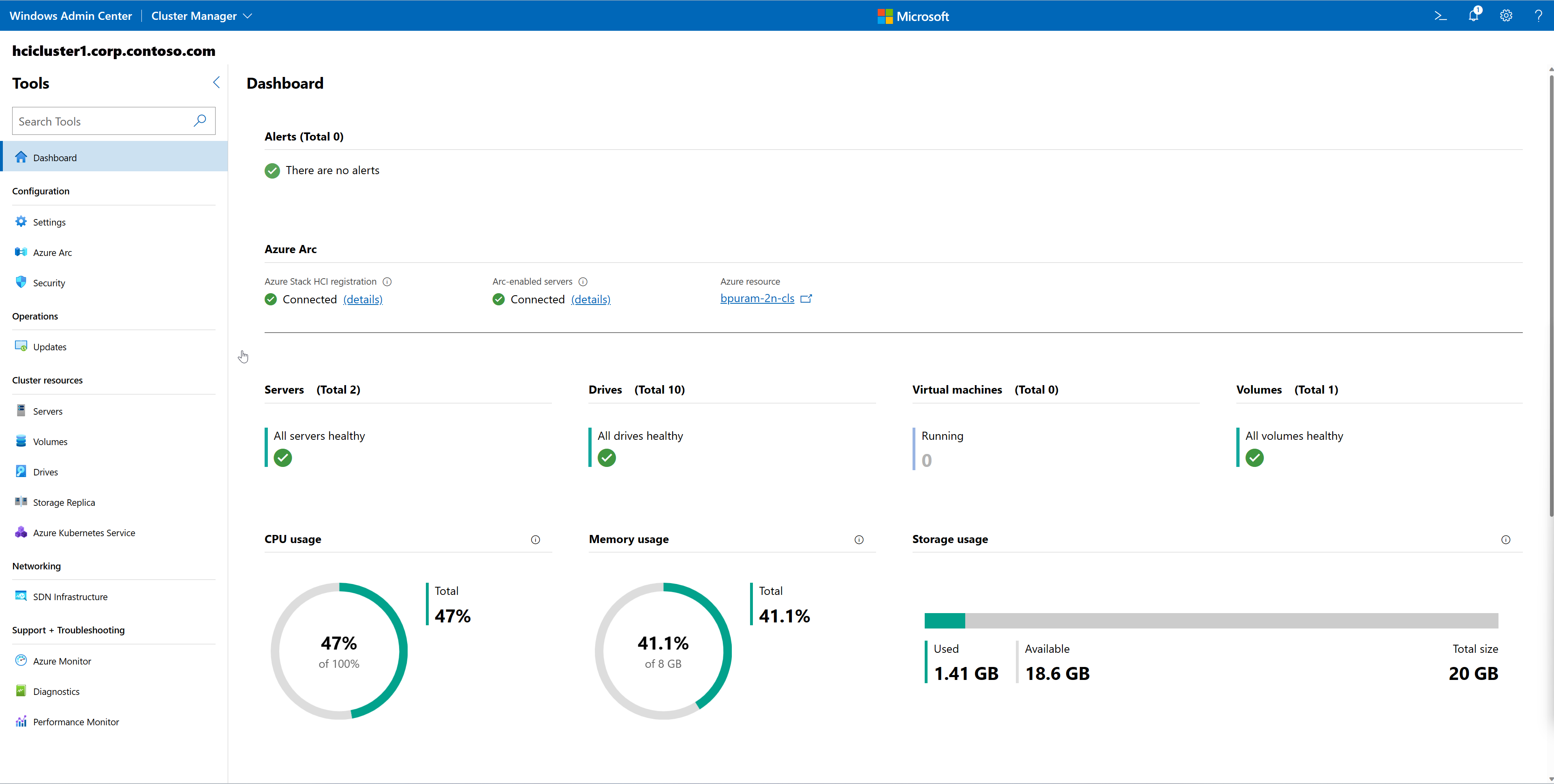
Task: Open the Servers cluster resource
Action: click(x=48, y=411)
